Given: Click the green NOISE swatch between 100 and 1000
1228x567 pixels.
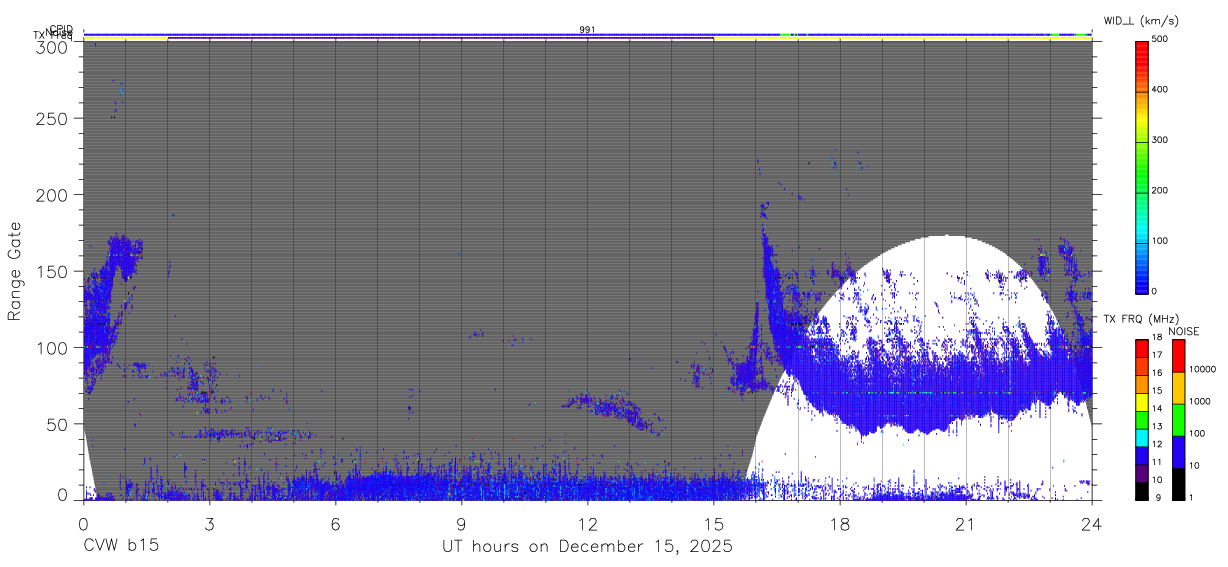Looking at the screenshot, I should (1178, 419).
